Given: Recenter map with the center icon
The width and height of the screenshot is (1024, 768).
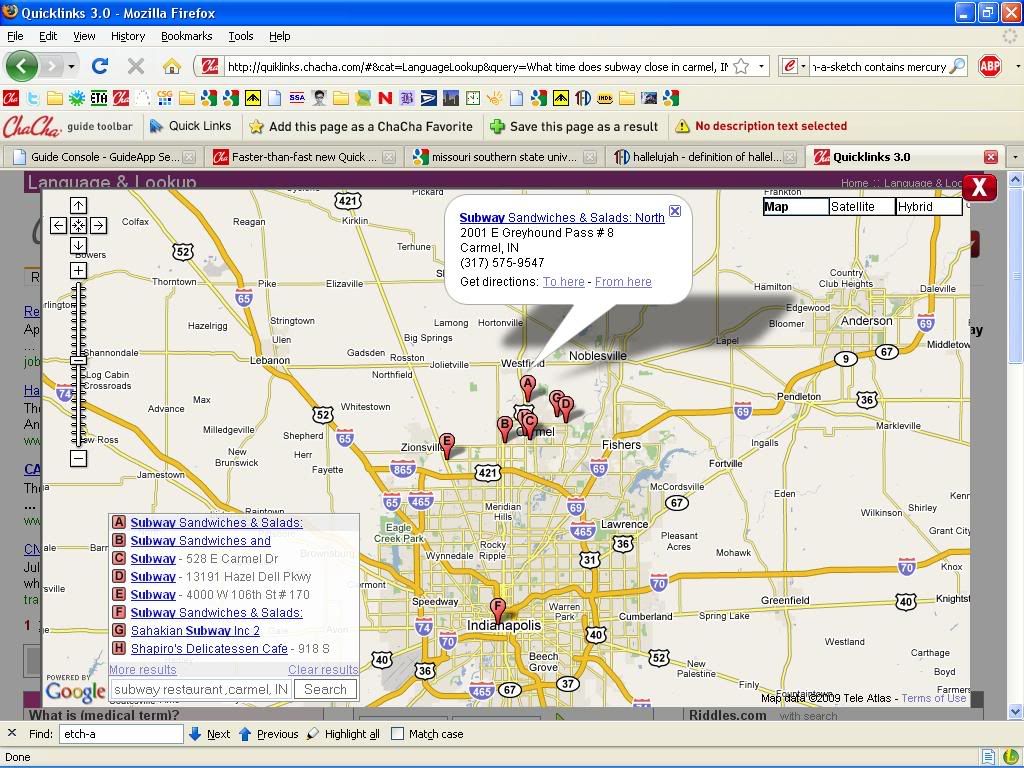Looking at the screenshot, I should coord(78,225).
